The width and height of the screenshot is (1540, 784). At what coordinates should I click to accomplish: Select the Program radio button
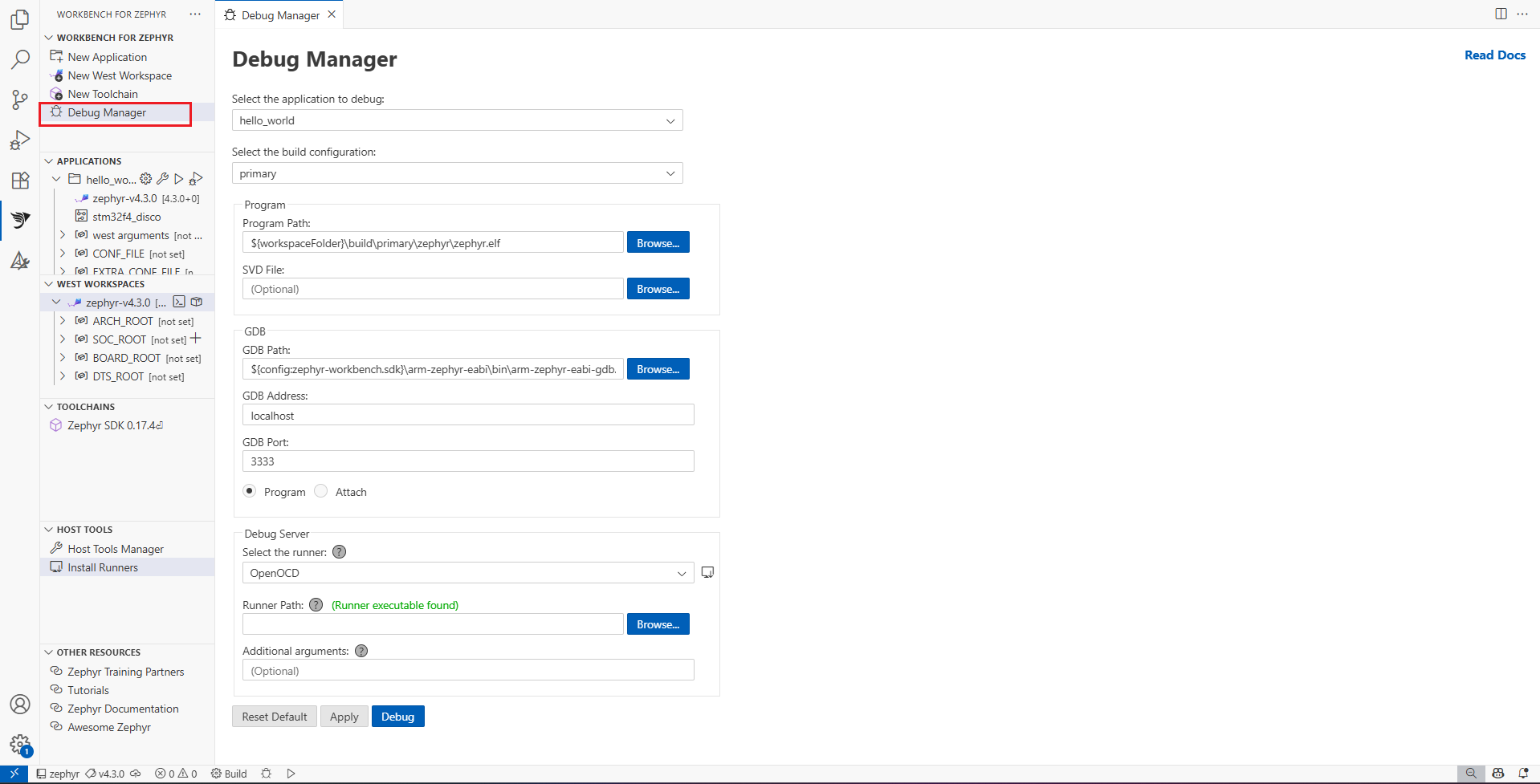249,490
